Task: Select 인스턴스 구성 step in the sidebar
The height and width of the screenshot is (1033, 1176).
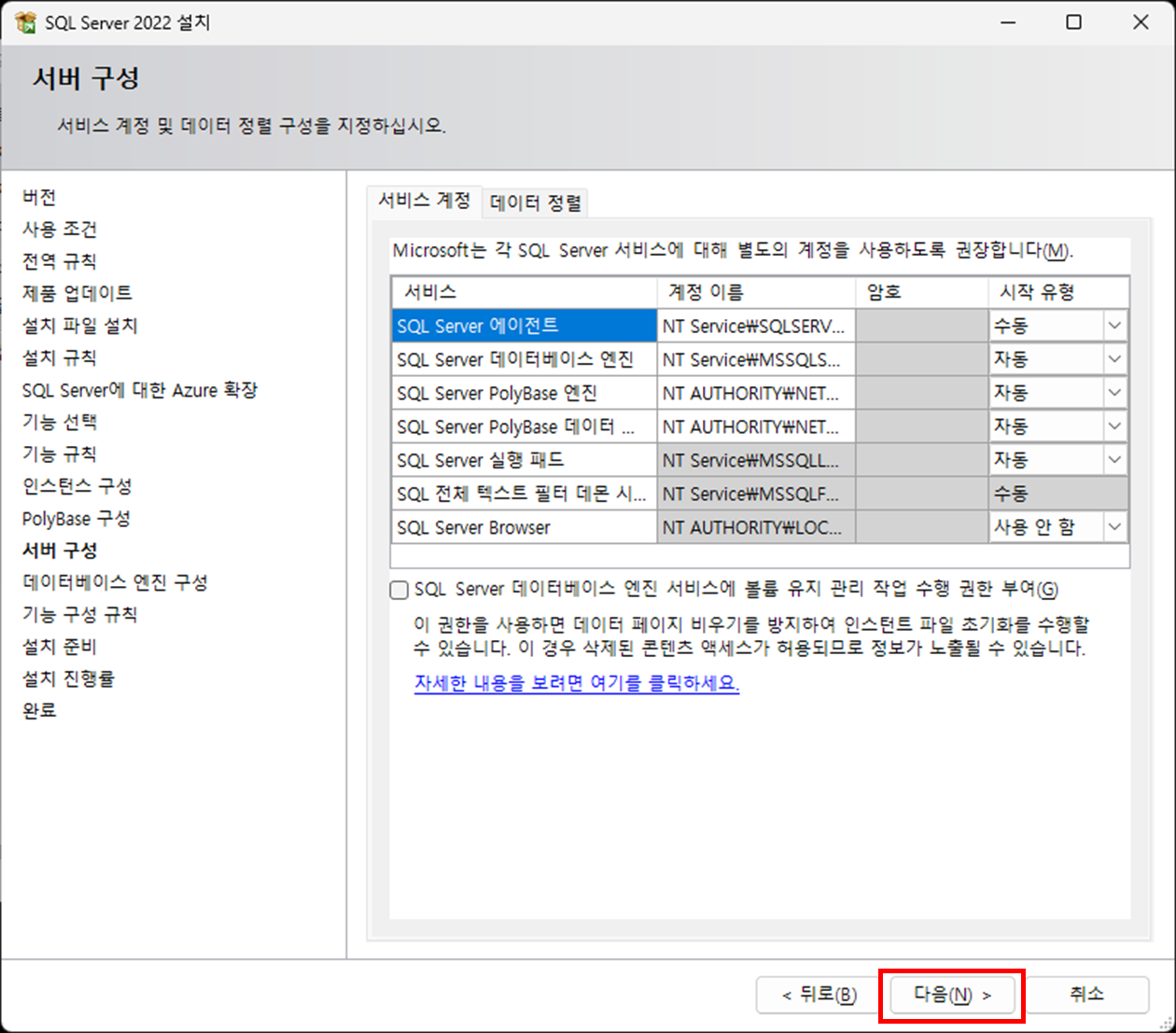Action: [77, 486]
